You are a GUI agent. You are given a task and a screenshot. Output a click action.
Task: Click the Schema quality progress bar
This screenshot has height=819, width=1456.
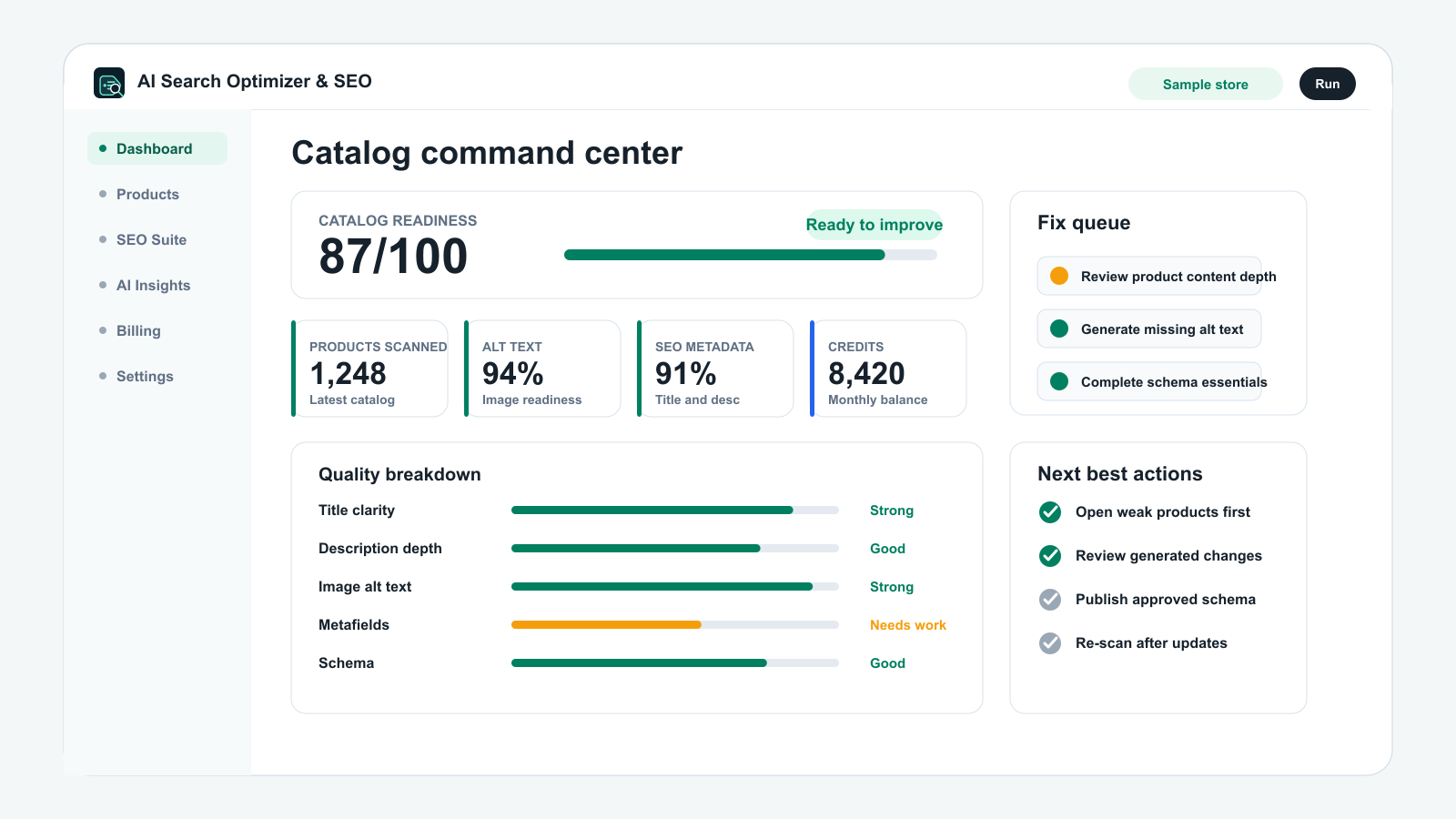click(675, 663)
